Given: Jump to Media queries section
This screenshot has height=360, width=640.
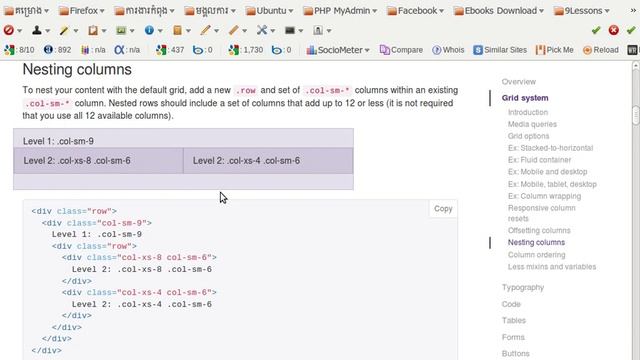Looking at the screenshot, I should [x=532, y=124].
